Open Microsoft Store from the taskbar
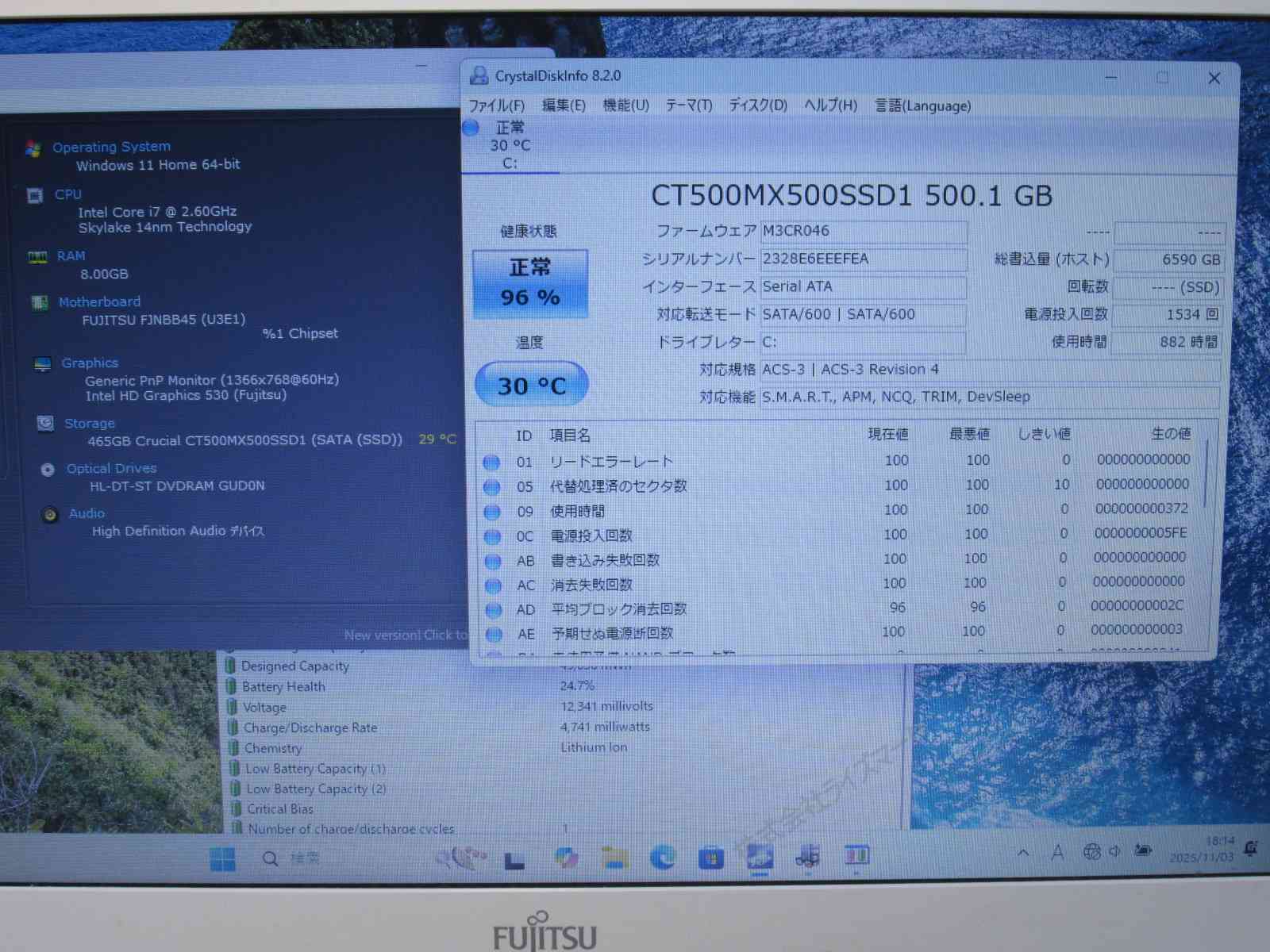1270x952 pixels. pos(710,858)
